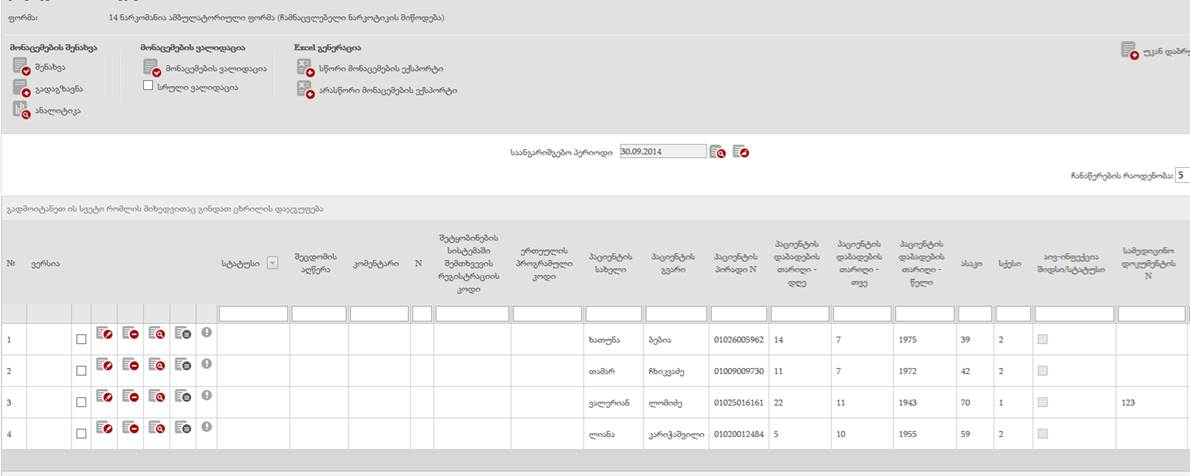The width and height of the screenshot is (1190, 476).
Task: Open the სტატუსი column dropdown arrow
Action: pos(273,263)
